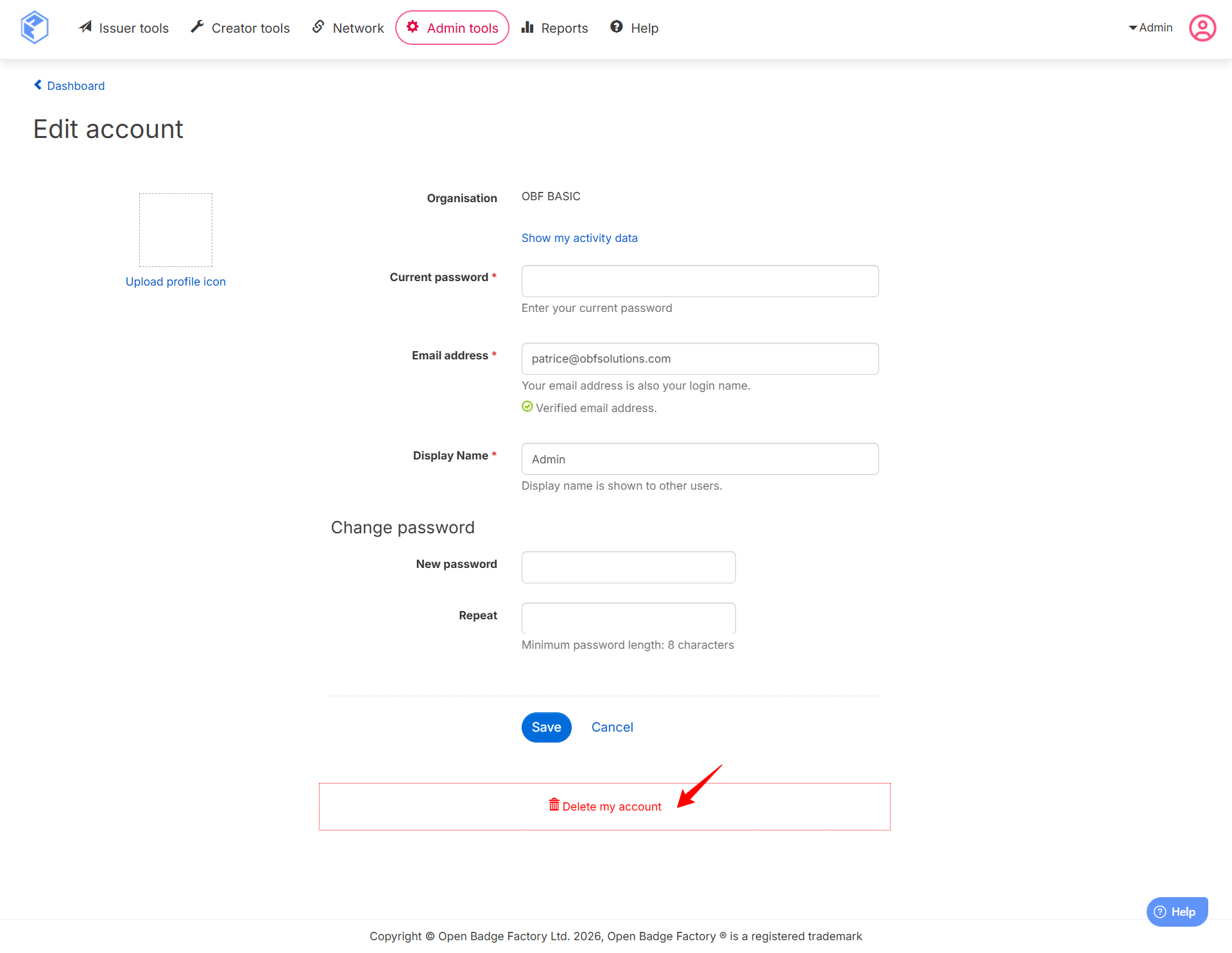
Task: Click the Admin tools gear icon
Action: coord(413,27)
